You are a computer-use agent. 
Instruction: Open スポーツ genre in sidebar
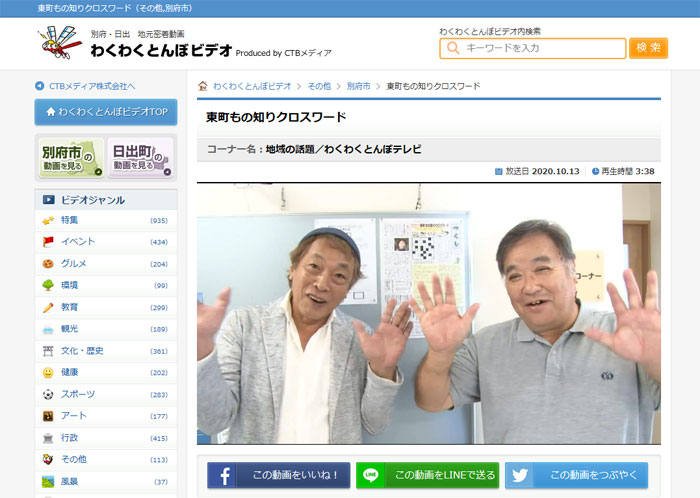click(x=106, y=394)
